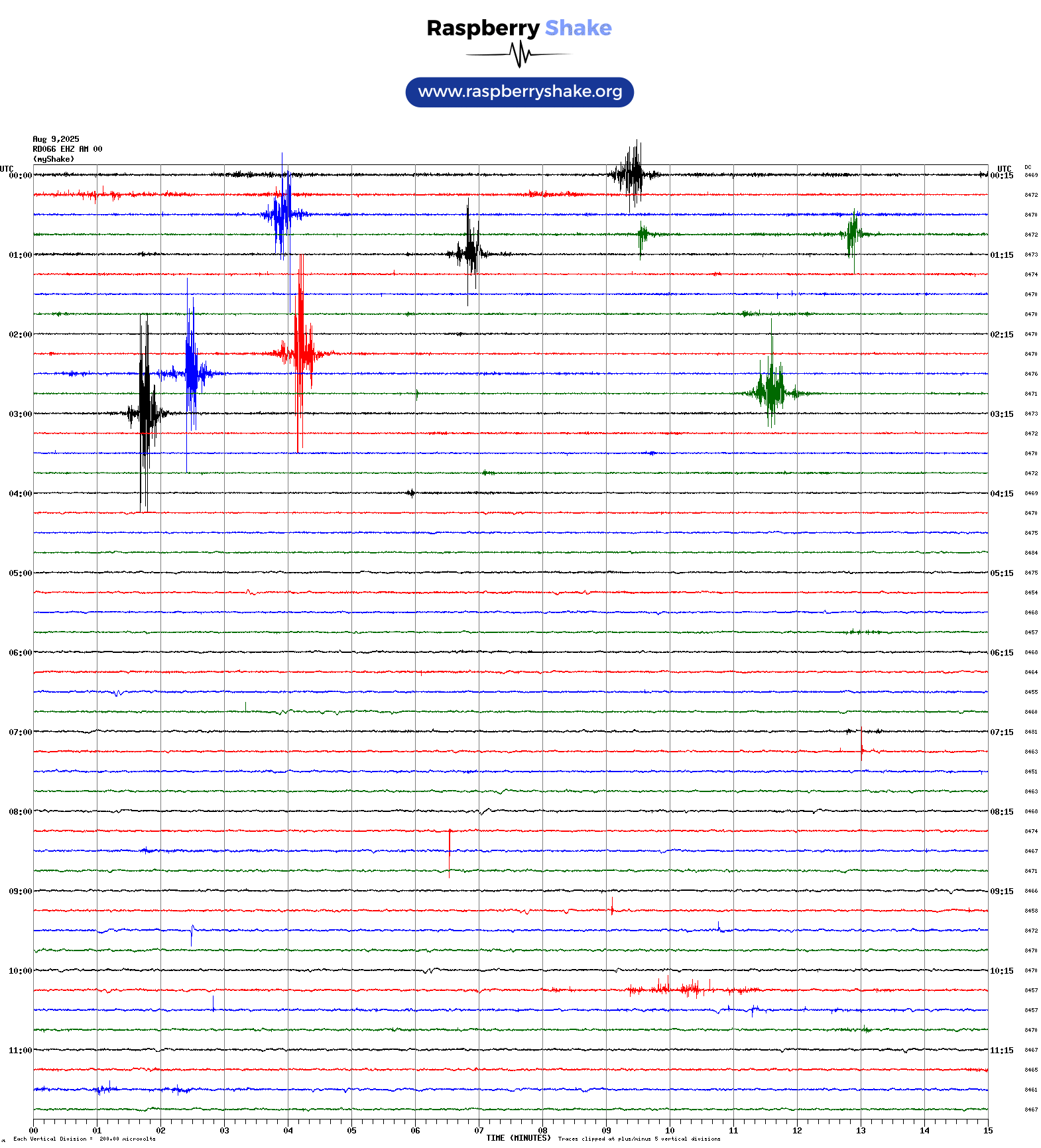The image size is (1041, 1148).
Task: Click the 03:15 label on right axis
Action: [1001, 414]
